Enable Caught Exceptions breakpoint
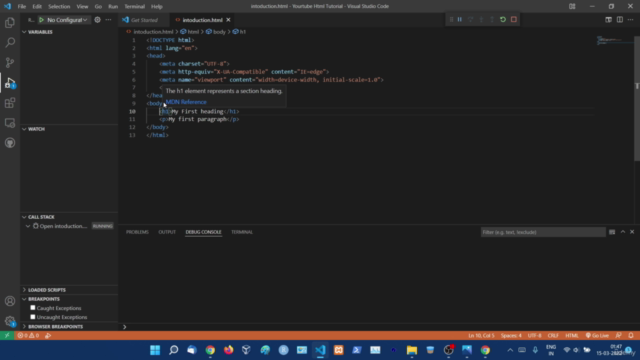The width and height of the screenshot is (640, 360). 33,308
